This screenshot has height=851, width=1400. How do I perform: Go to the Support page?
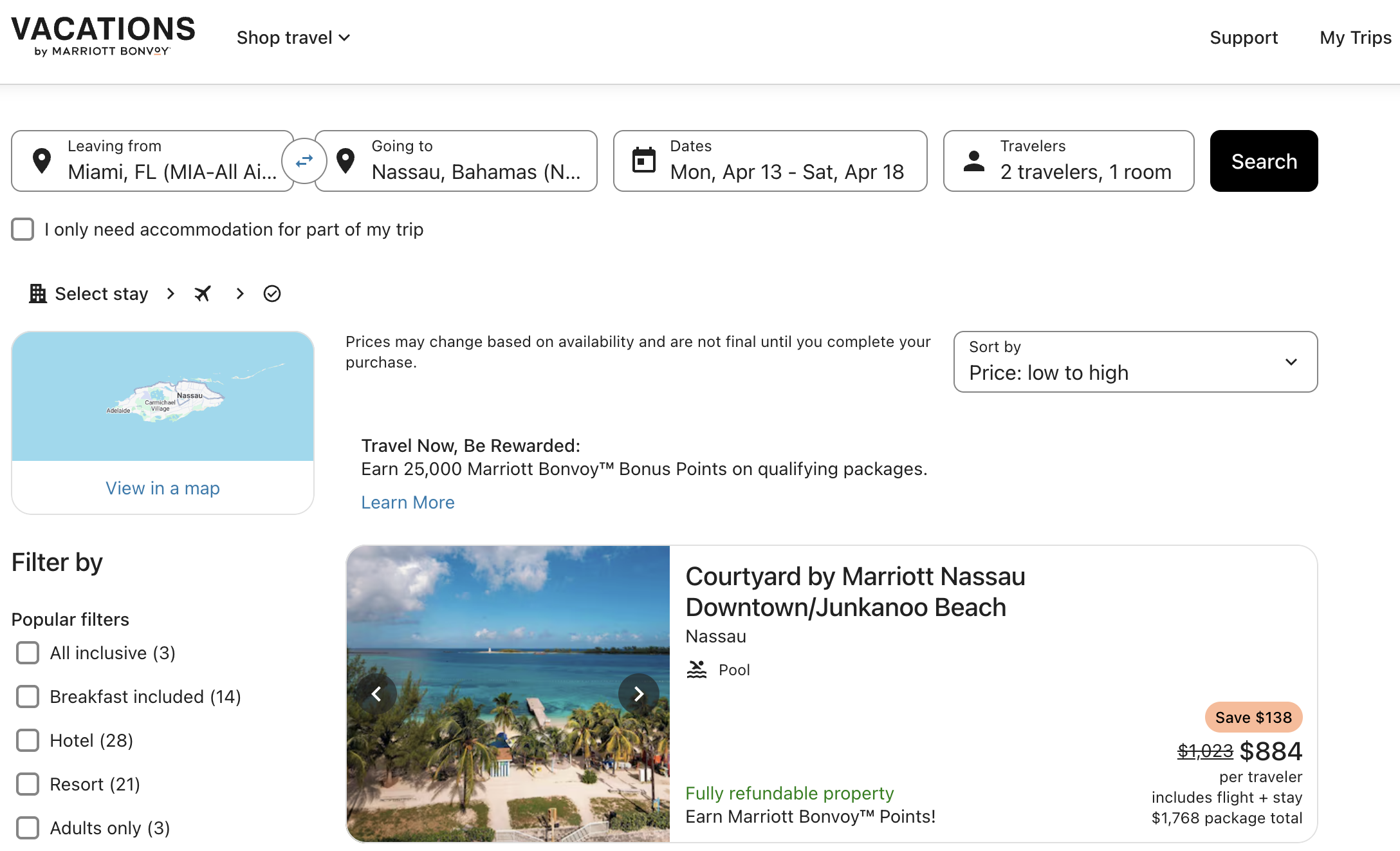1244,37
